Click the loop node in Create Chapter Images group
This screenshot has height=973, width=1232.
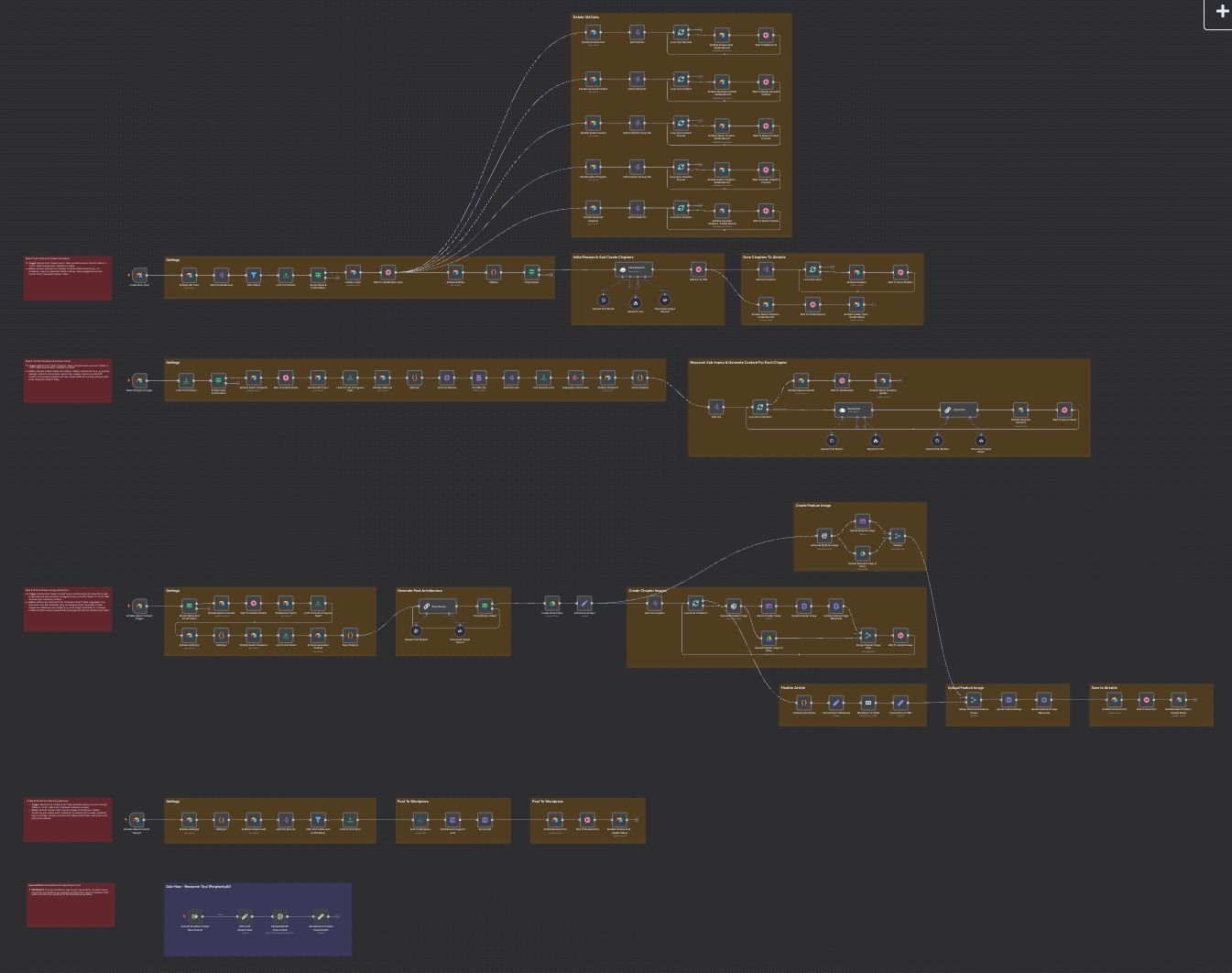click(695, 604)
